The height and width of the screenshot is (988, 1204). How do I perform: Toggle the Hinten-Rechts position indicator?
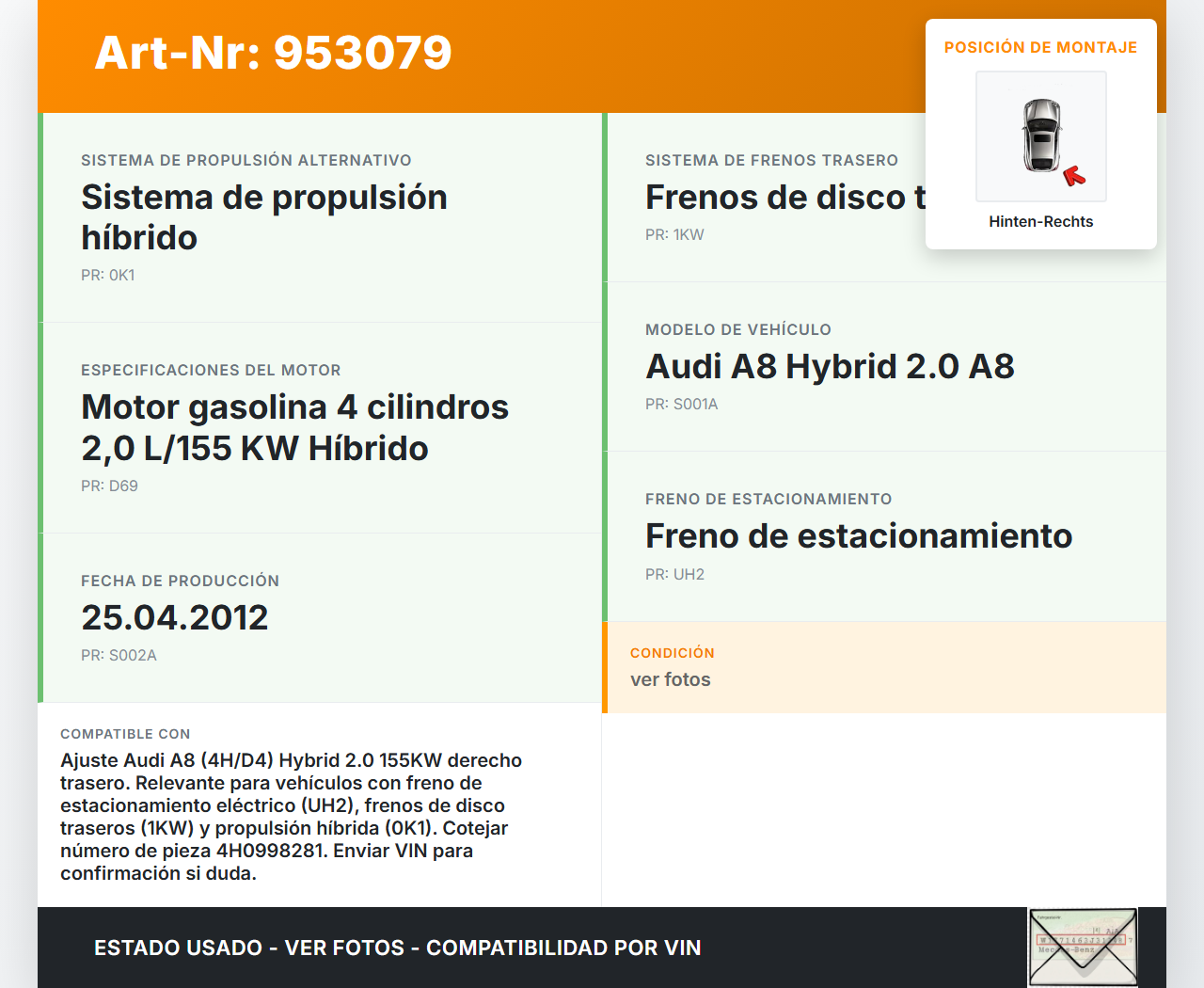tap(1040, 221)
